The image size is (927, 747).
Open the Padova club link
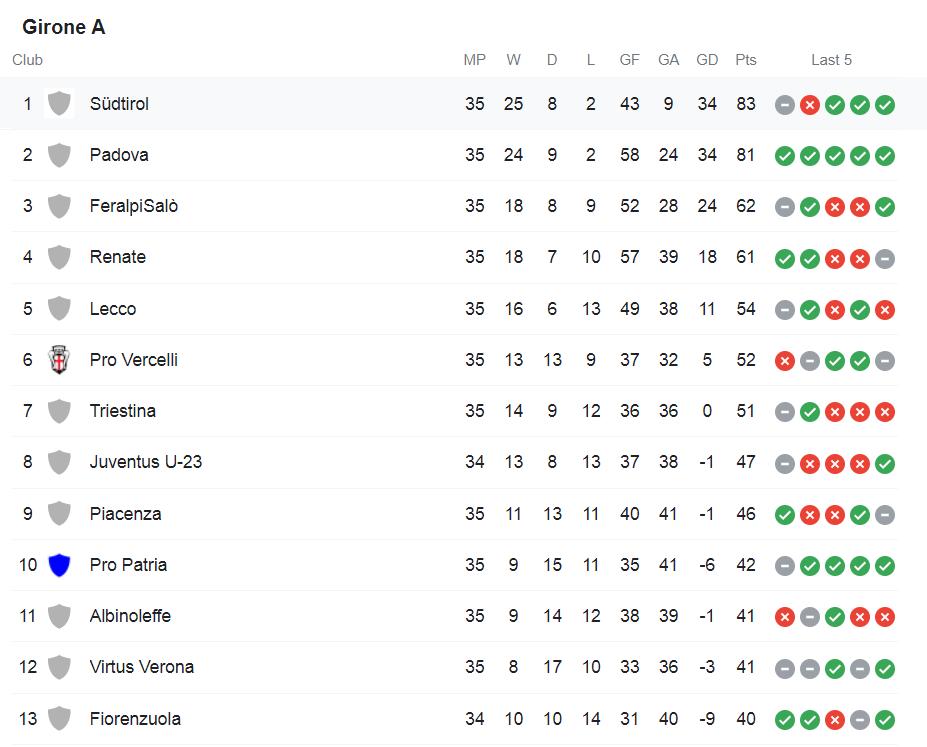pos(119,155)
